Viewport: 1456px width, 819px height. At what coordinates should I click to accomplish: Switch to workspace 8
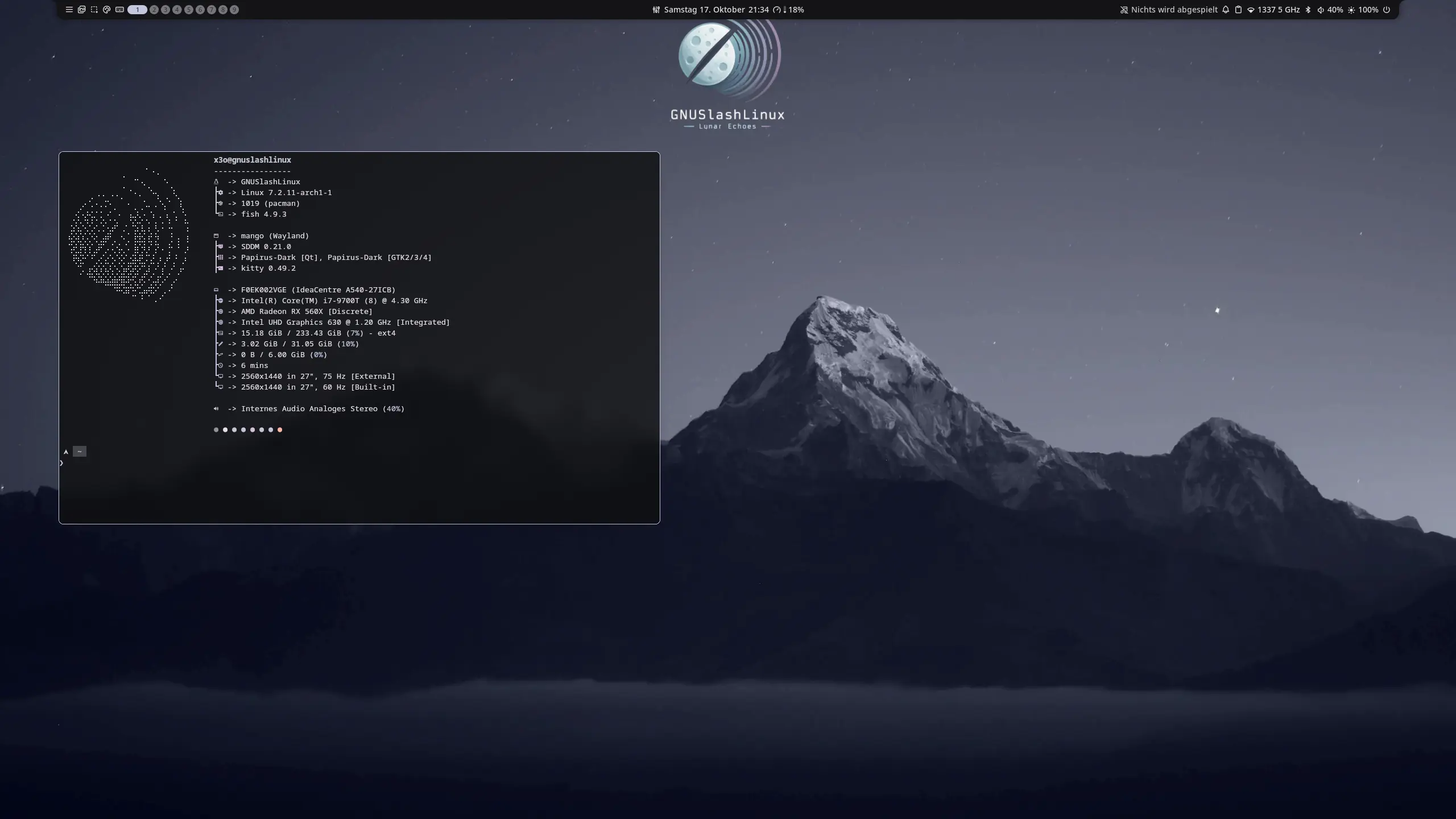[x=223, y=10]
